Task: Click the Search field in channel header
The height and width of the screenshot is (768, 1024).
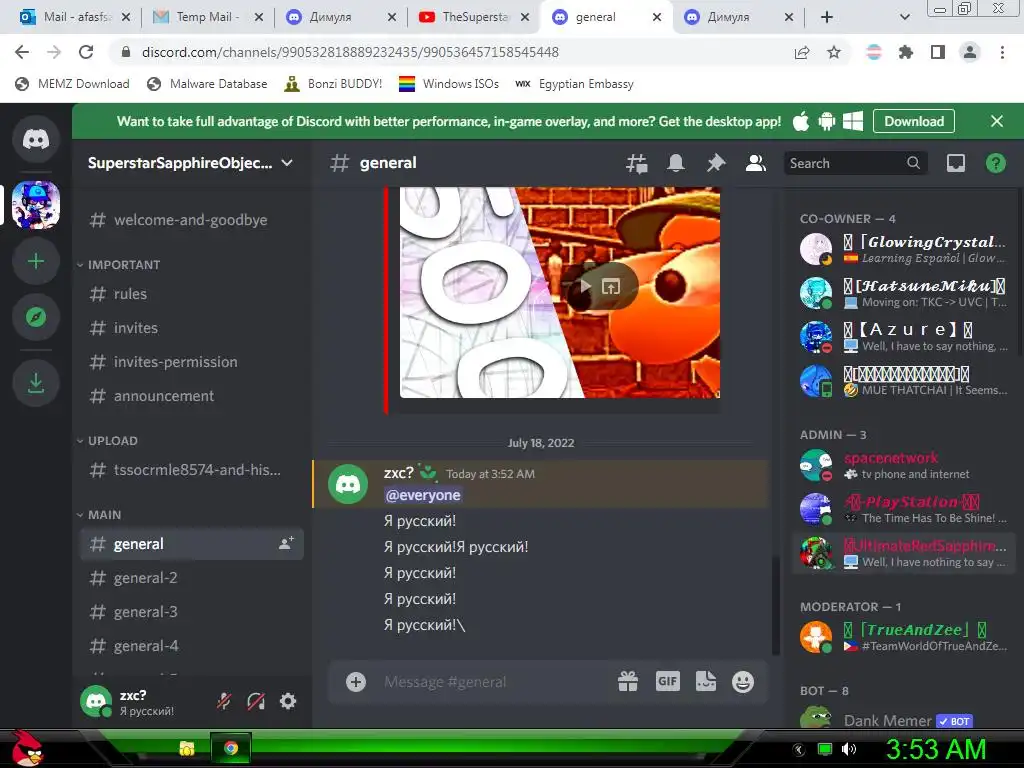Action: click(854, 163)
